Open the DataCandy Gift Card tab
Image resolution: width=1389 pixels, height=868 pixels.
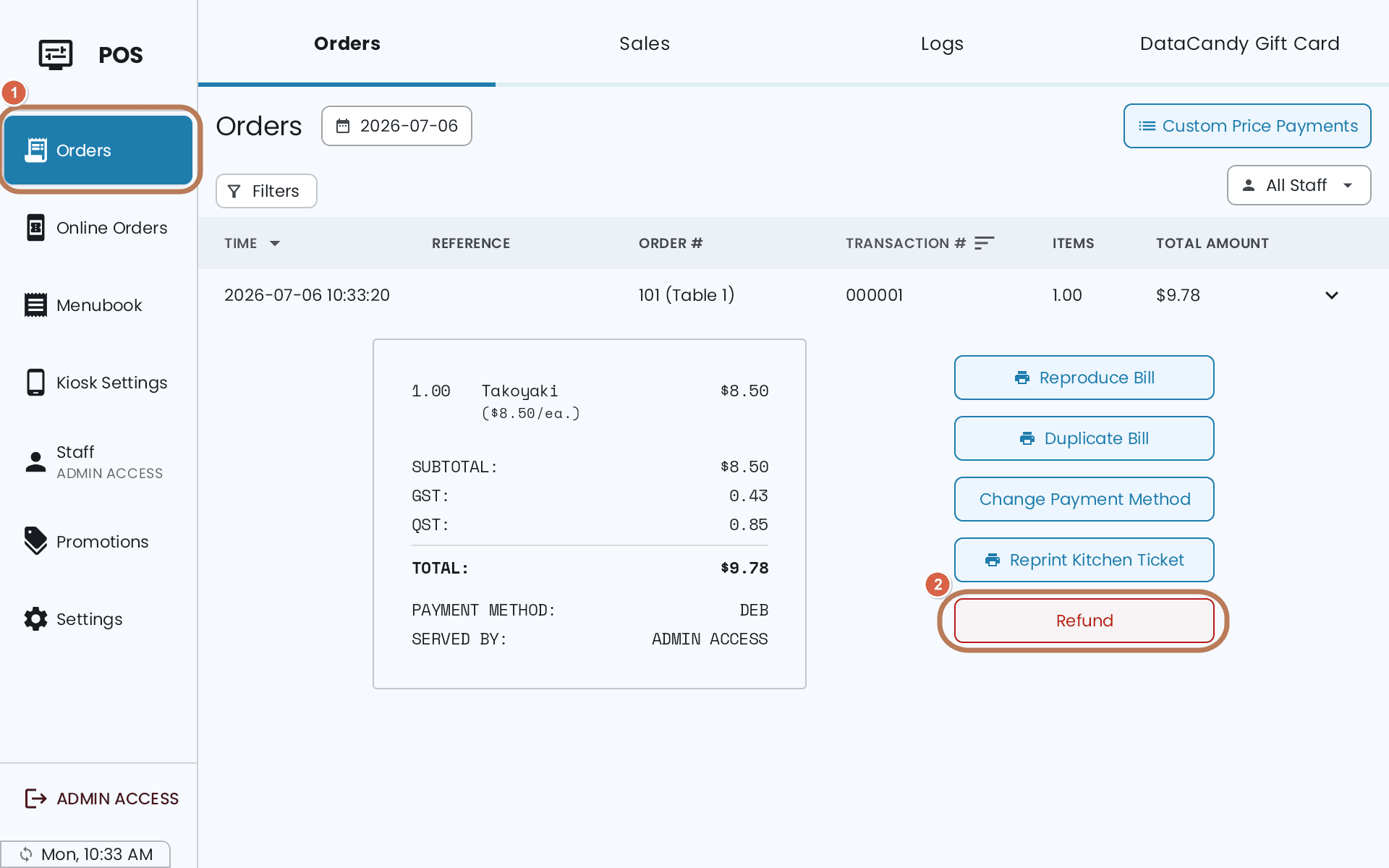pos(1240,43)
